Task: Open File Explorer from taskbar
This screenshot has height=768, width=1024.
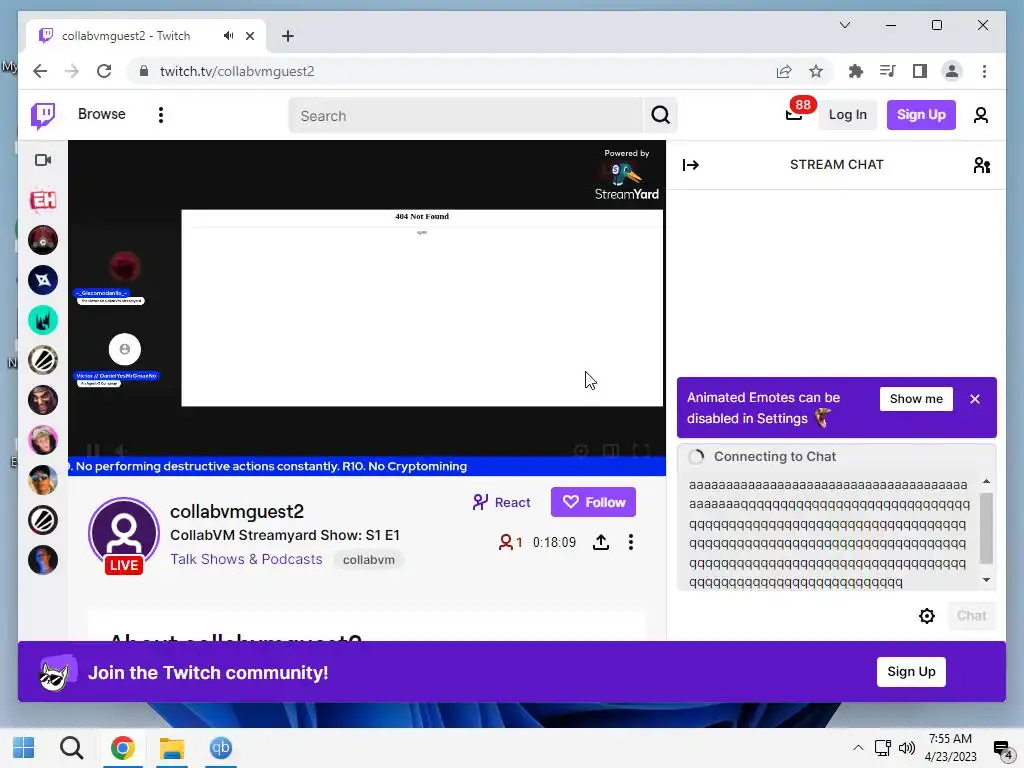Action: pyautogui.click(x=172, y=748)
